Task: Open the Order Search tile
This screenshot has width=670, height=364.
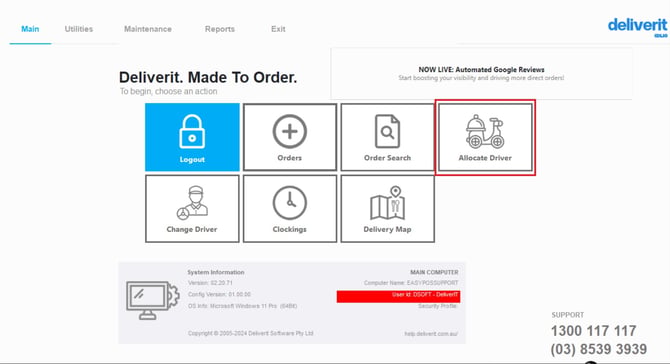Action: pos(388,137)
